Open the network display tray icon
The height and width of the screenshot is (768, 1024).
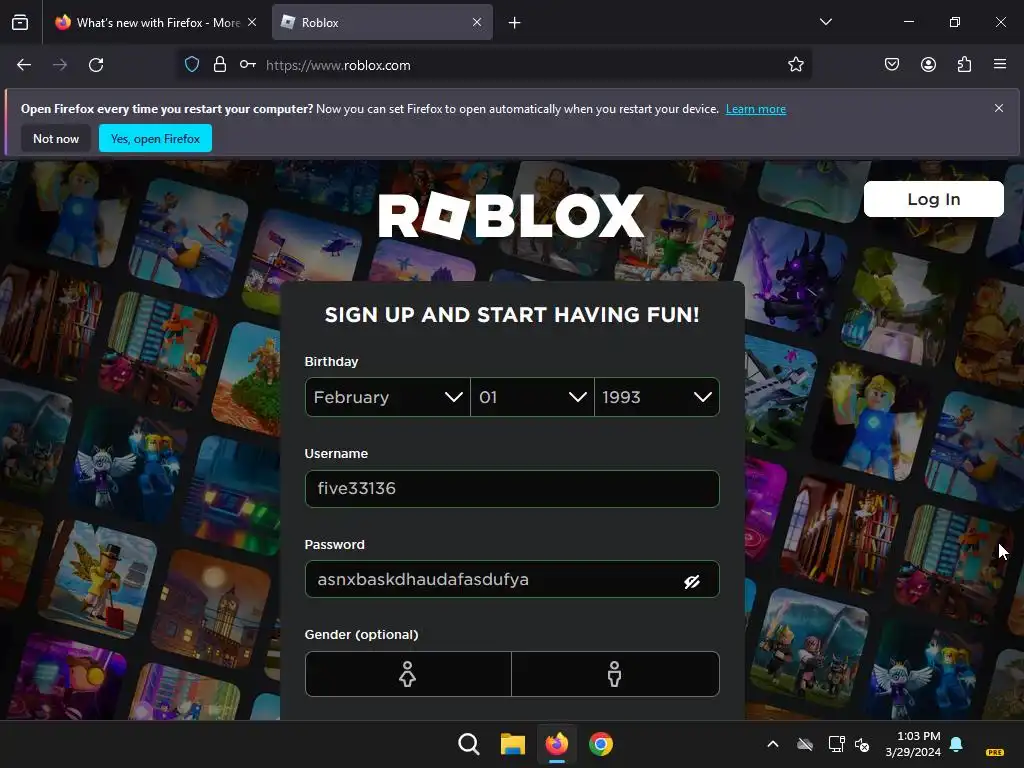(836, 744)
